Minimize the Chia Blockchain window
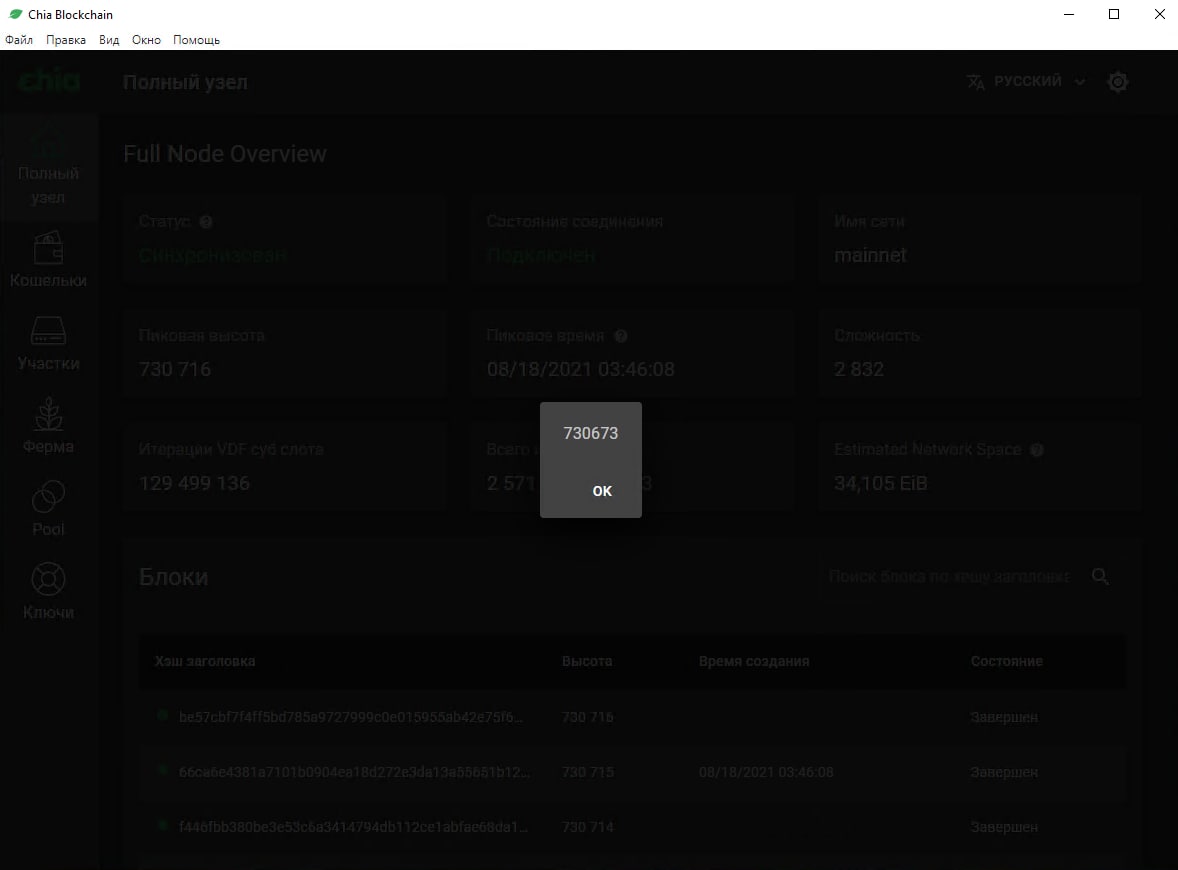This screenshot has width=1178, height=870. point(1069,14)
